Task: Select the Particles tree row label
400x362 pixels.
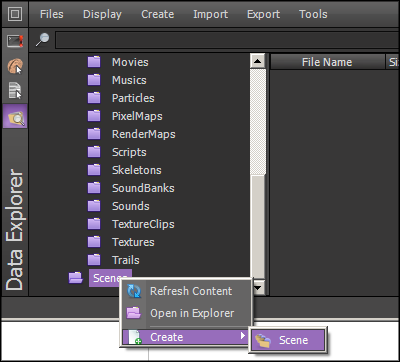Action: (133, 98)
